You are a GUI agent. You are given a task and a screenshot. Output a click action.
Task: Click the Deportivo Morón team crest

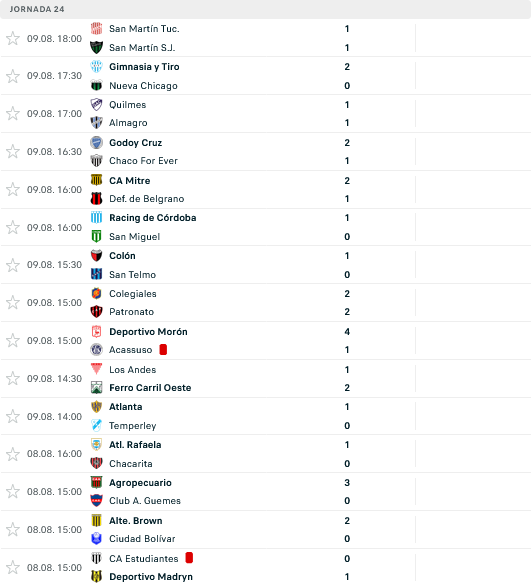(x=96, y=331)
